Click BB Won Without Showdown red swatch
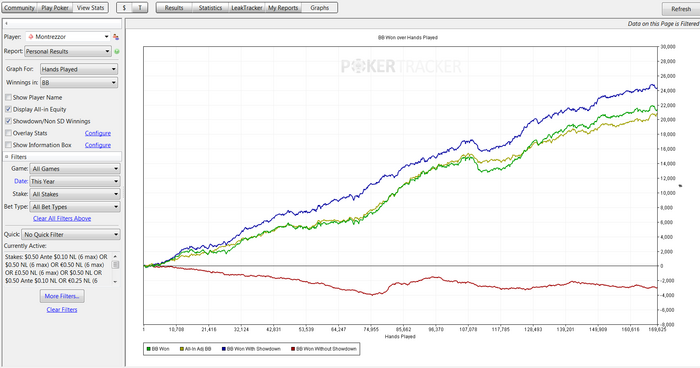 (x=293, y=349)
